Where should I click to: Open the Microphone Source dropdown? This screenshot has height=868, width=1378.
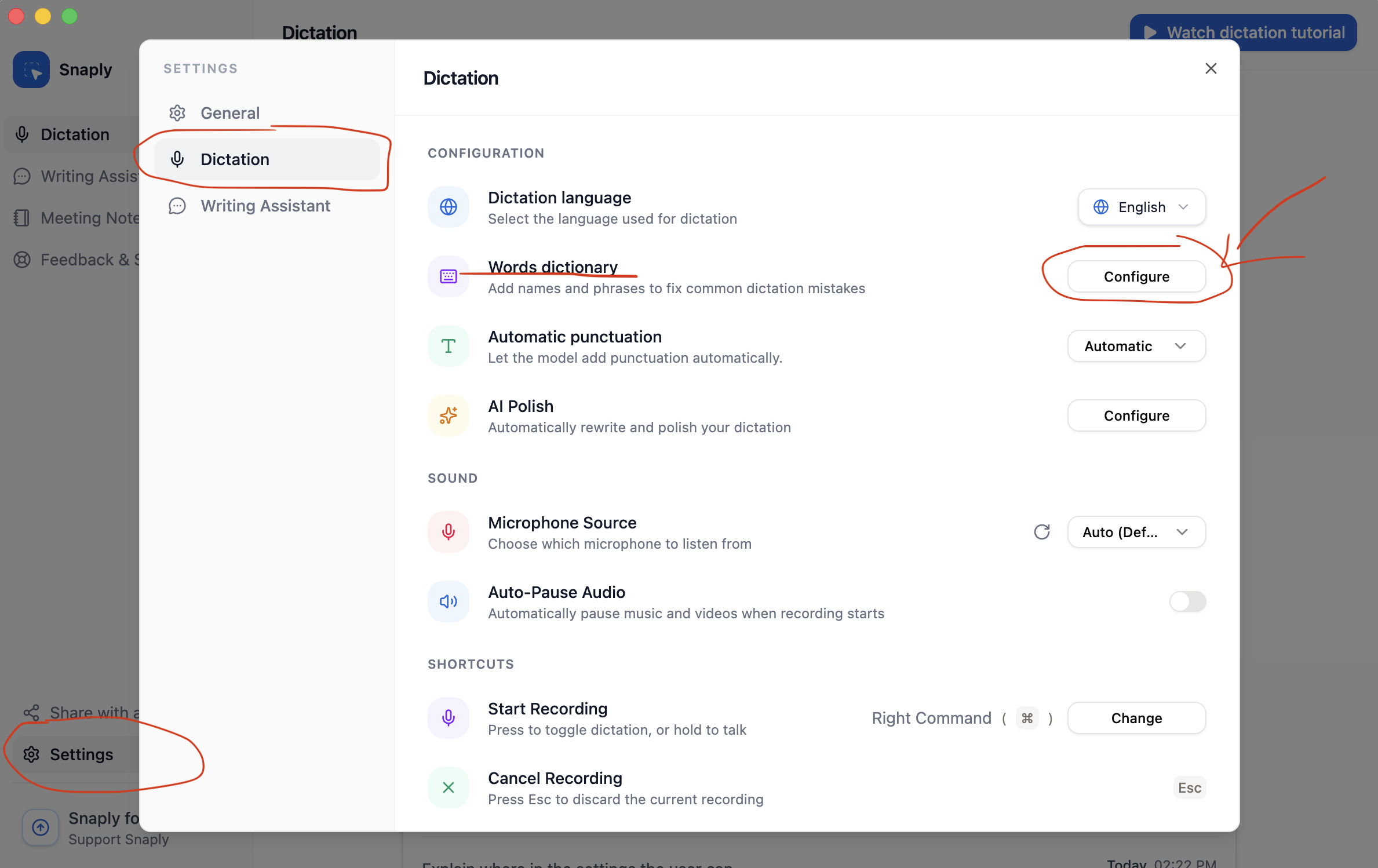coord(1136,532)
